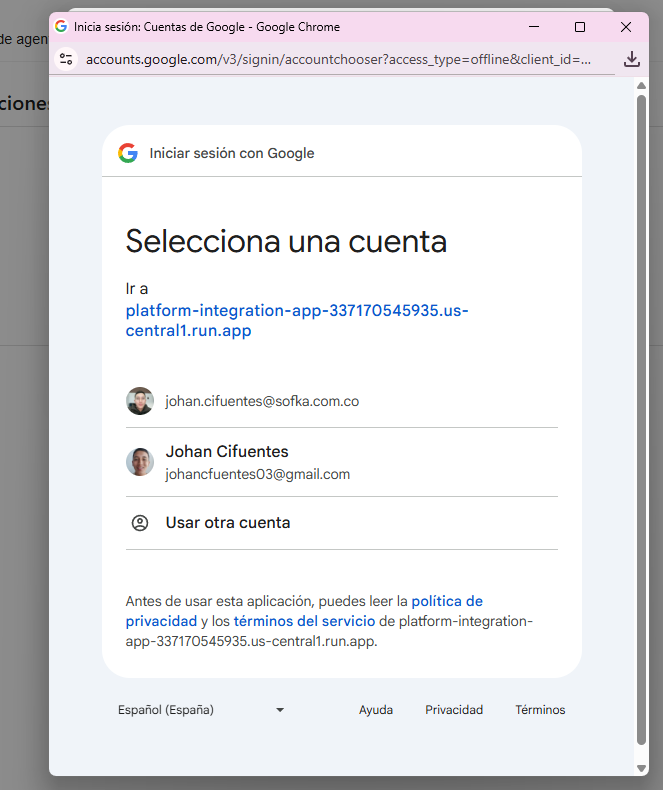Click the scrollbar down arrow

click(x=642, y=768)
